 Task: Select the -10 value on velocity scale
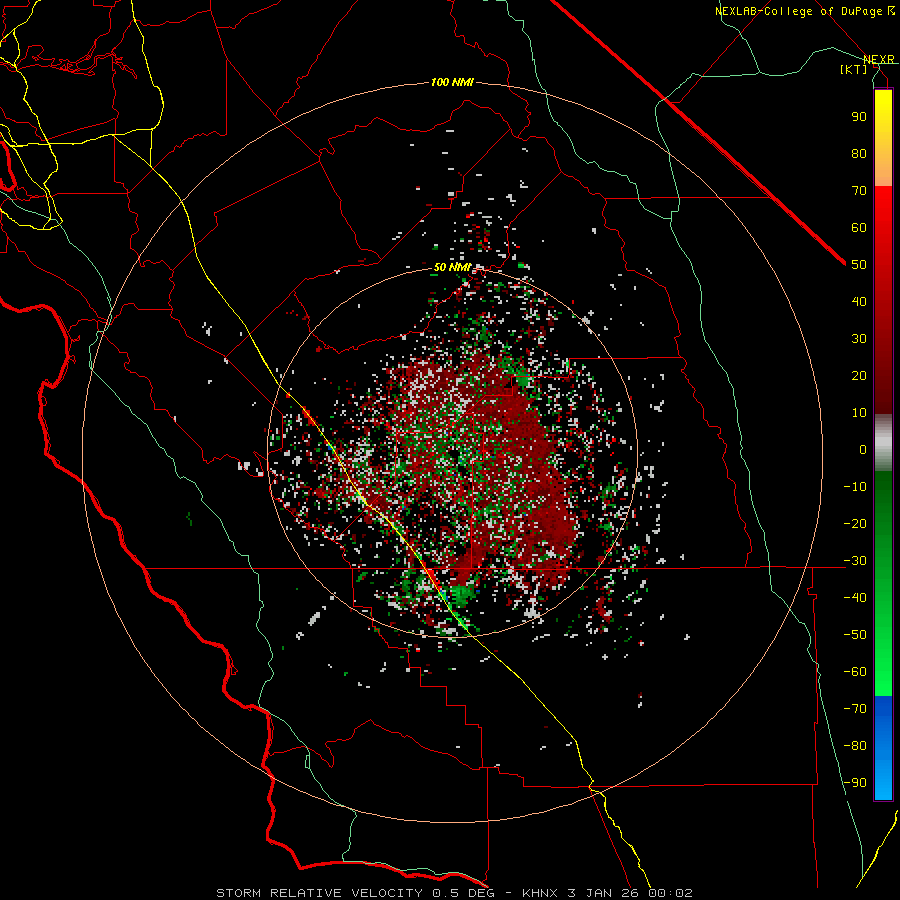click(x=855, y=487)
